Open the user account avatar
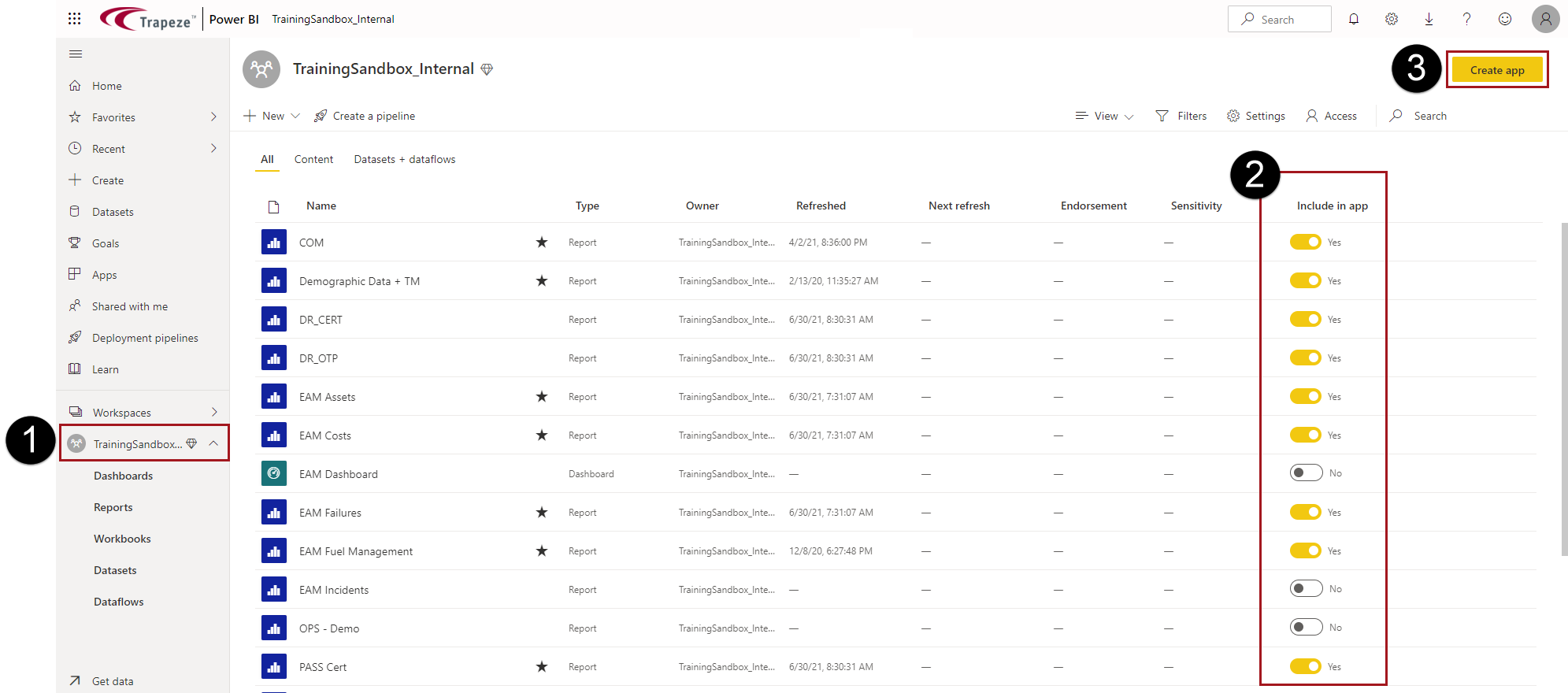The image size is (1568, 693). point(1545,19)
